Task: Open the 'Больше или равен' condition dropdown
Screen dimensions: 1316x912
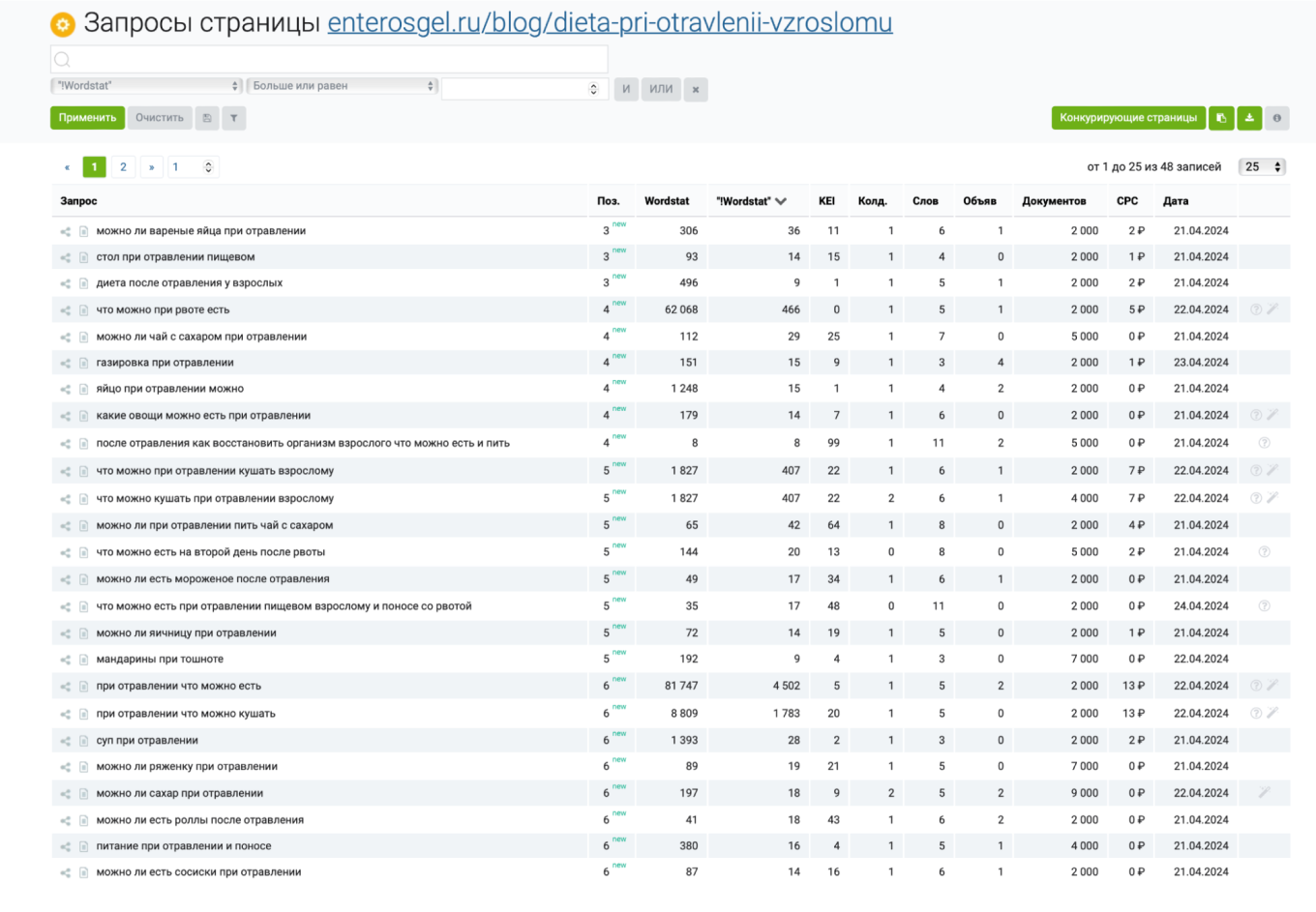Action: pyautogui.click(x=343, y=86)
